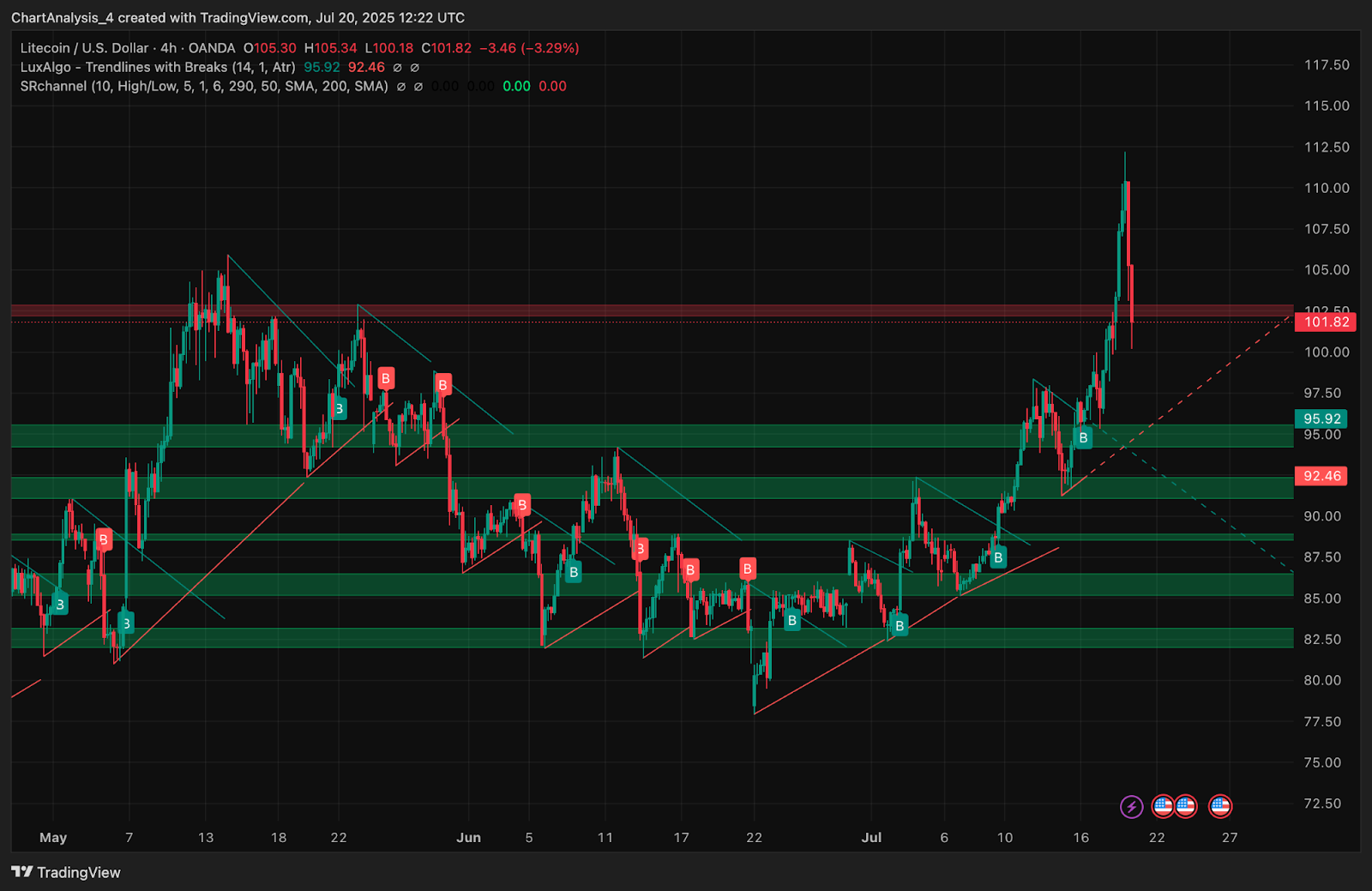Select the May label on time axis
1372x891 pixels.
[53, 838]
